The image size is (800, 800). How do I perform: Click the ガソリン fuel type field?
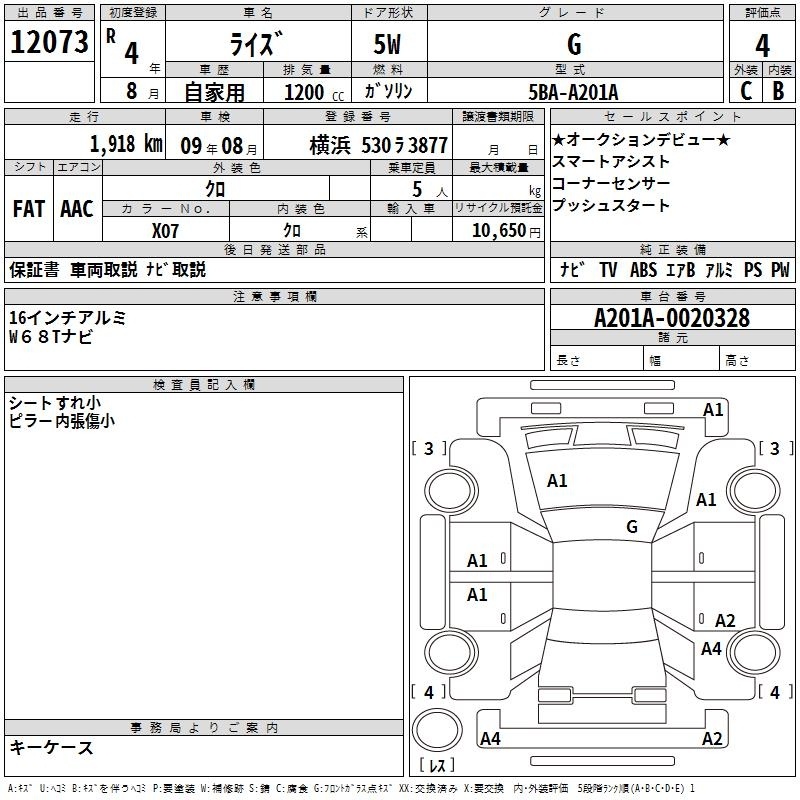pos(389,91)
